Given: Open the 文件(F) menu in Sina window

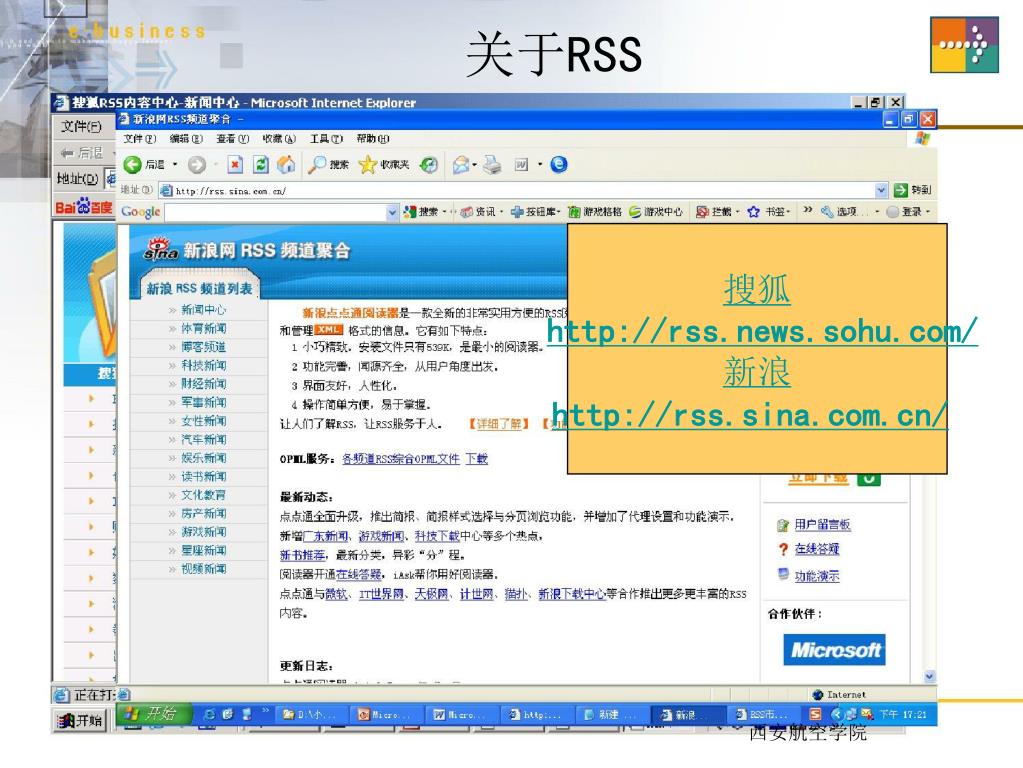Looking at the screenshot, I should click(140, 138).
